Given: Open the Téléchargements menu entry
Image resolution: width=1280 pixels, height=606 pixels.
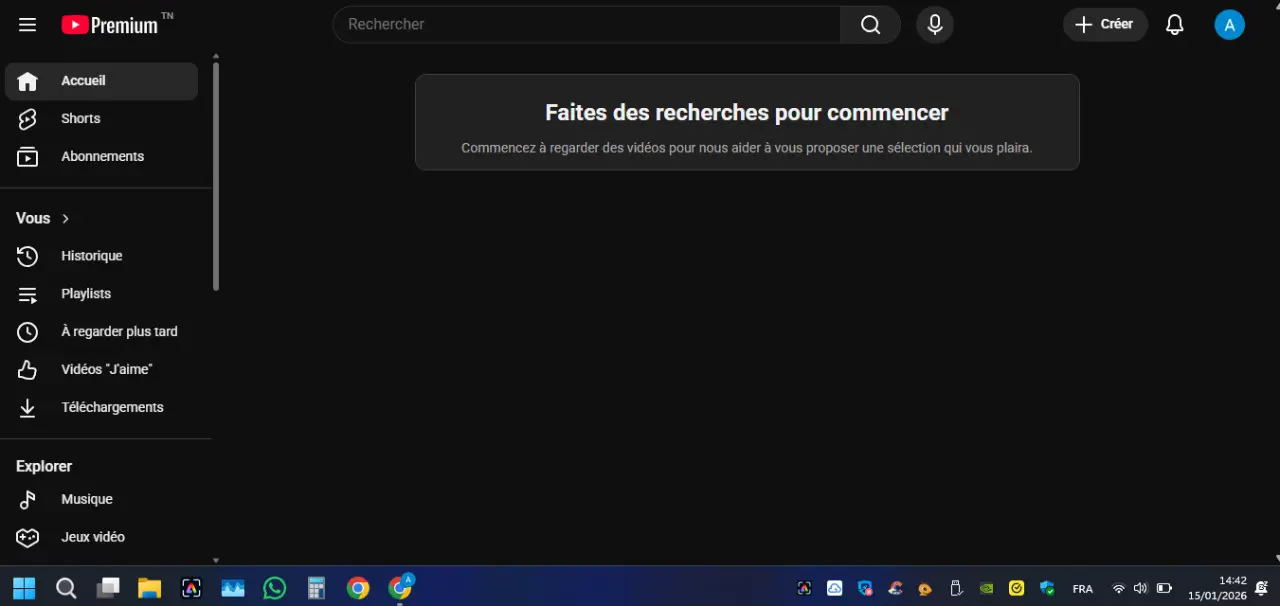Looking at the screenshot, I should 101,408.
